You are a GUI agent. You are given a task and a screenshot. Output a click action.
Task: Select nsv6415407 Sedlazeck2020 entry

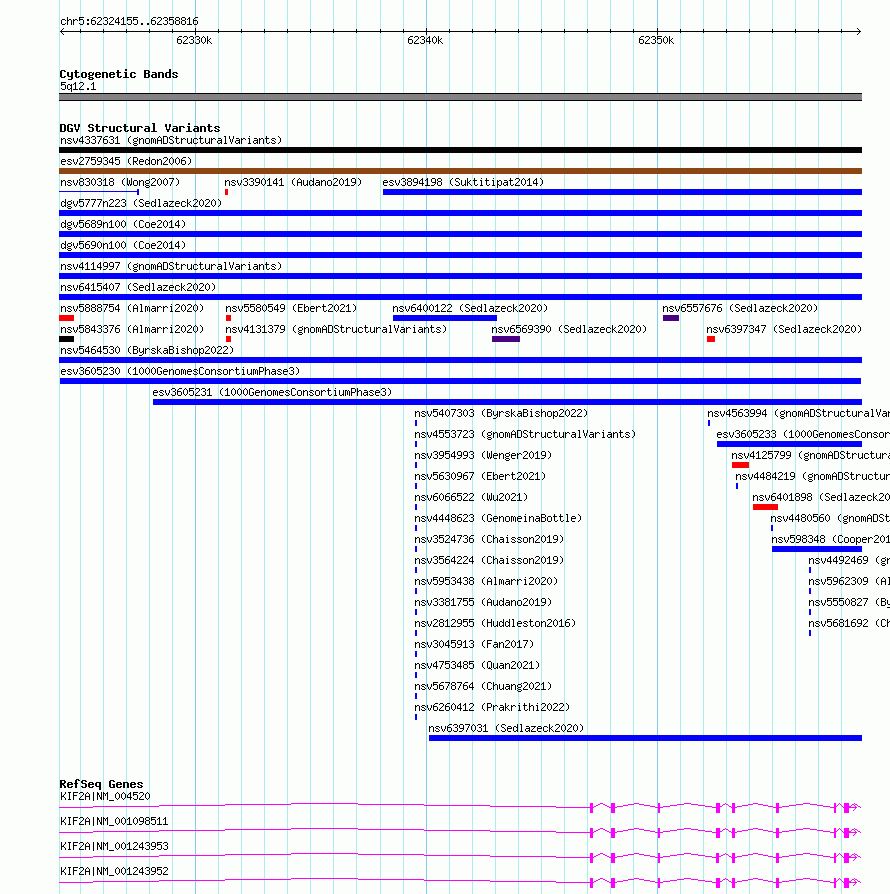(x=138, y=287)
